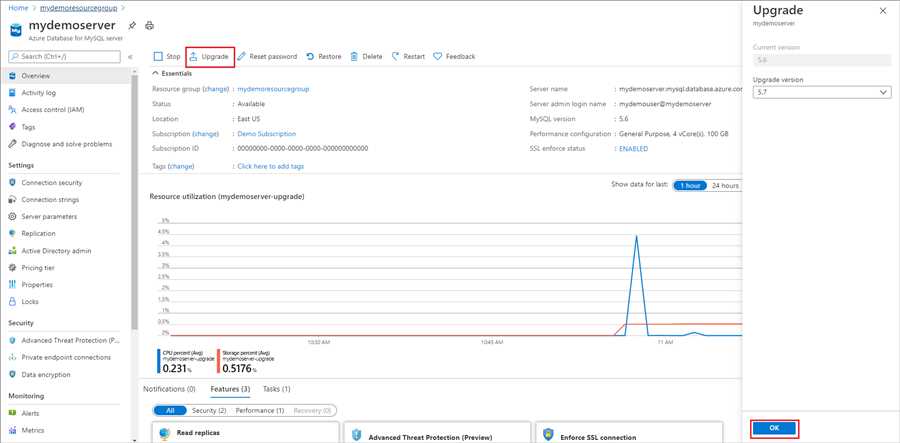
Task: Click the Stop toolbar icon
Action: (x=158, y=56)
